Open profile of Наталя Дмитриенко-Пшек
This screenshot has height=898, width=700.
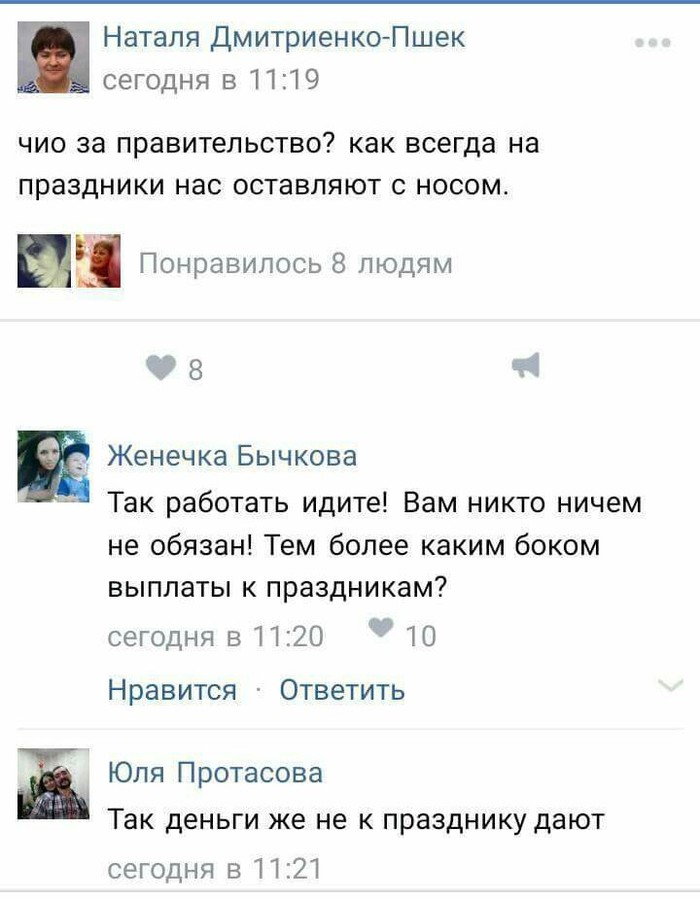(284, 38)
